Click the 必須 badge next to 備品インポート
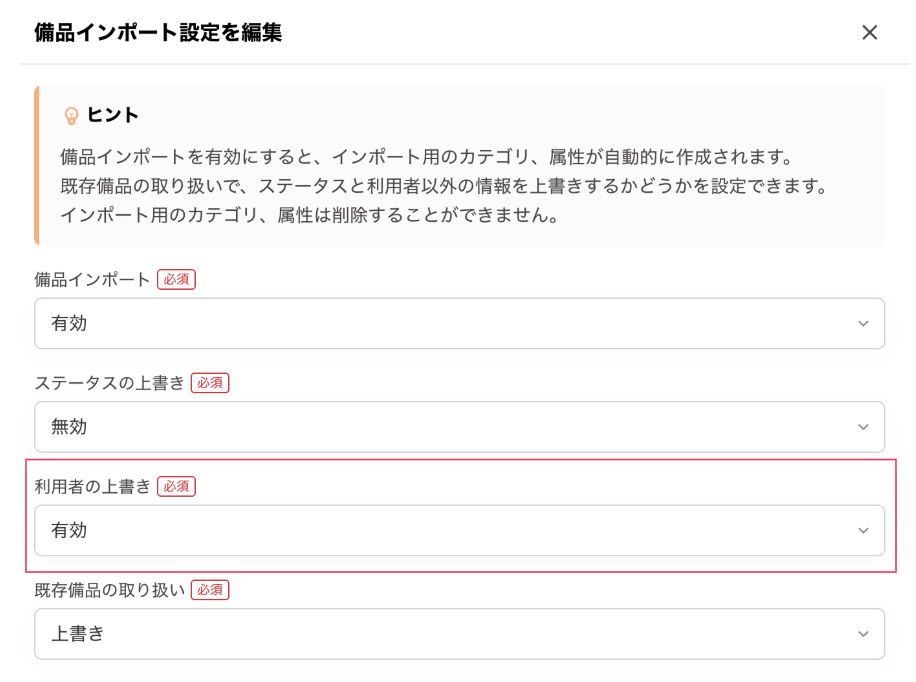Viewport: 916px width, 682px height. (176, 280)
